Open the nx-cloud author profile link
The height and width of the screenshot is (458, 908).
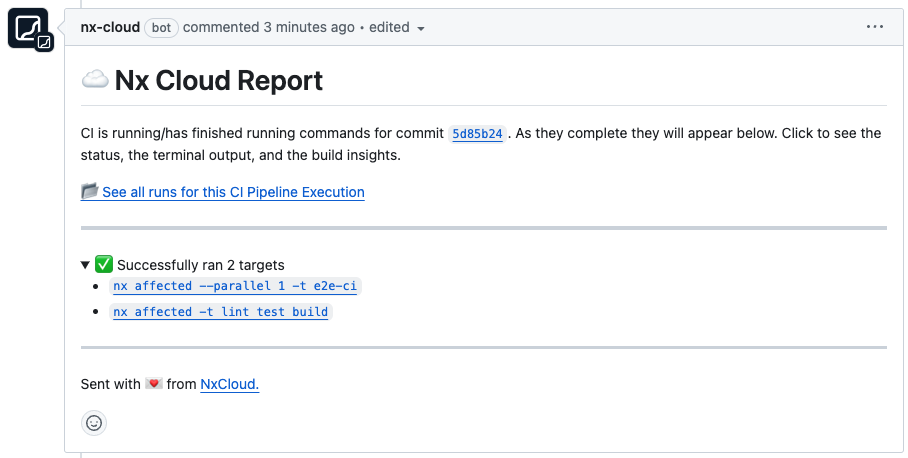click(x=110, y=27)
